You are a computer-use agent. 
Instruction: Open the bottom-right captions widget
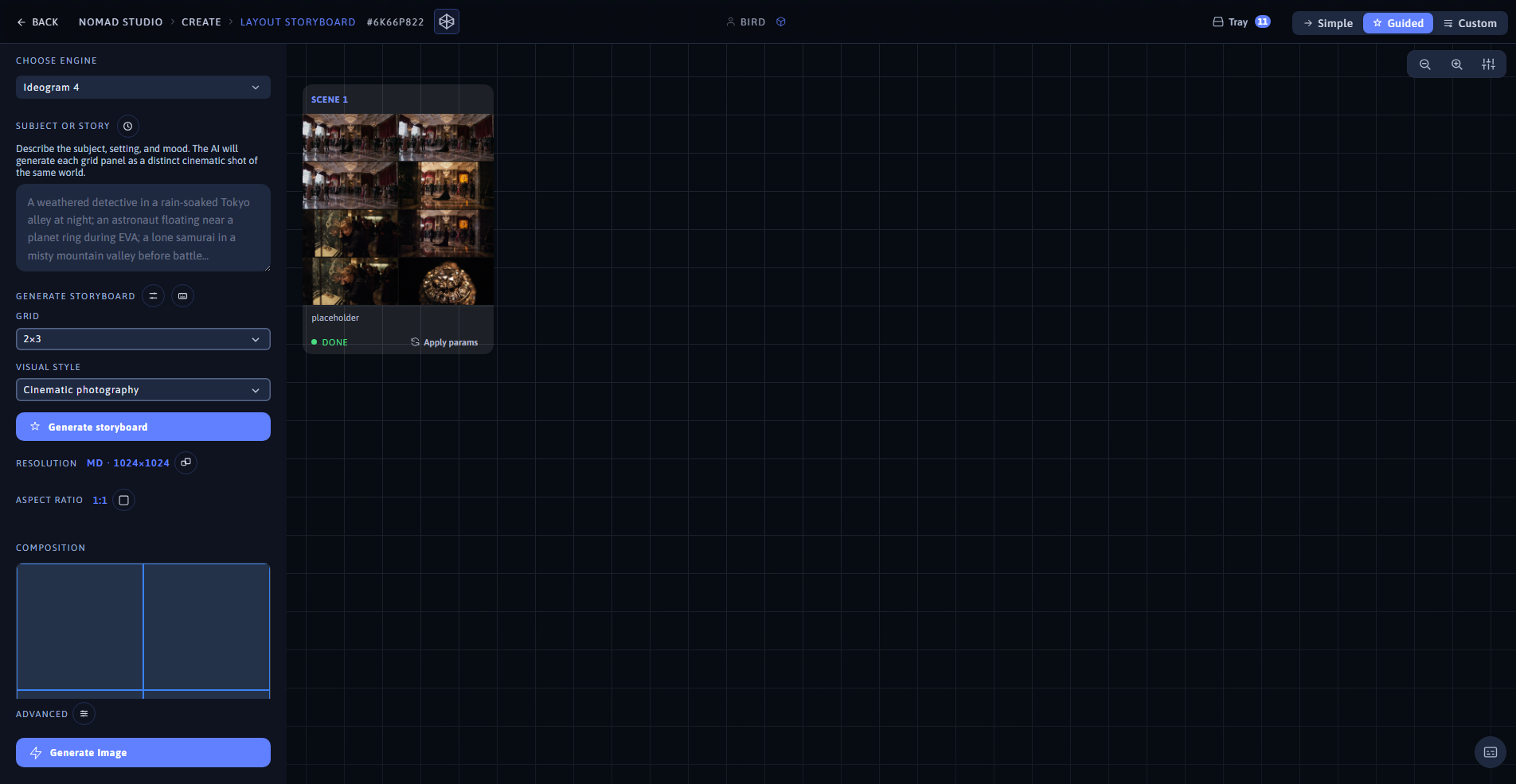click(x=1491, y=752)
